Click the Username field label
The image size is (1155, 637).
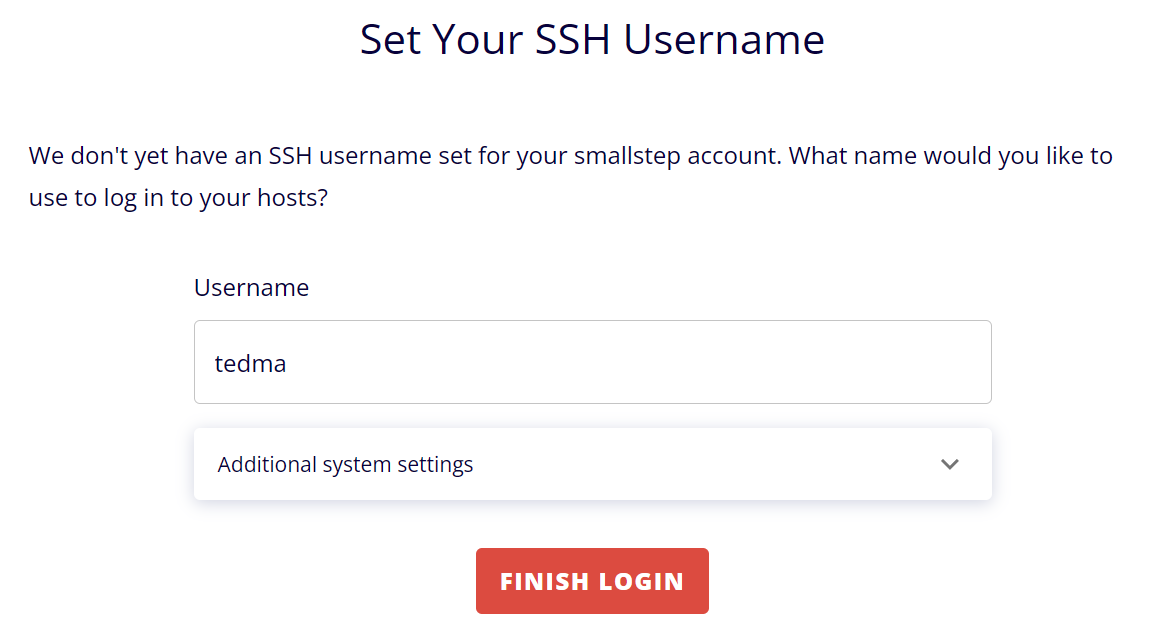[x=251, y=287]
